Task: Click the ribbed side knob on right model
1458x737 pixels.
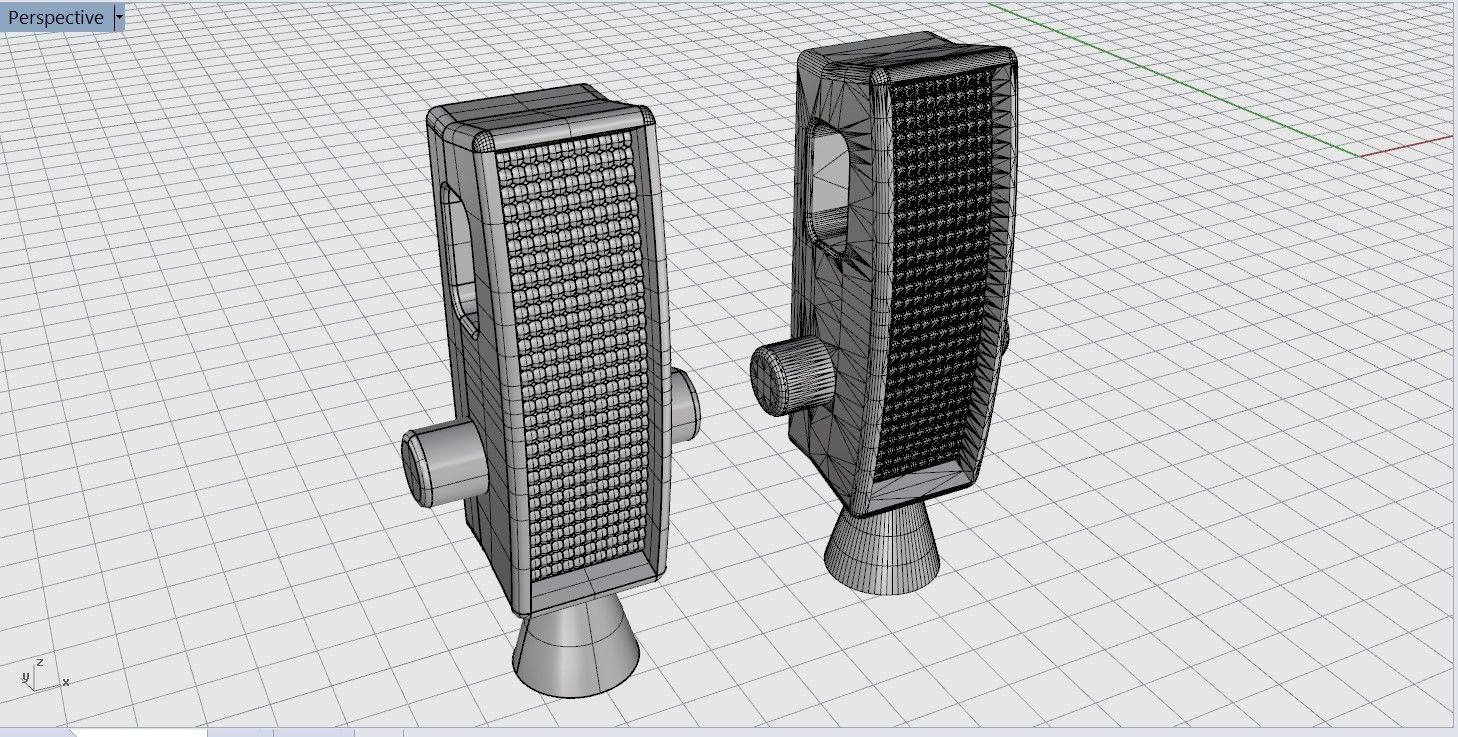Action: (792, 375)
